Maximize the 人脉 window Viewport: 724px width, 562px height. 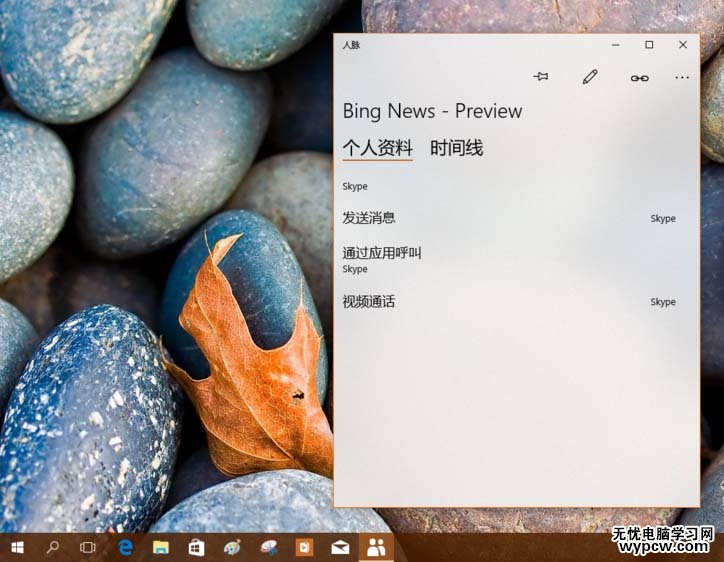coord(649,45)
